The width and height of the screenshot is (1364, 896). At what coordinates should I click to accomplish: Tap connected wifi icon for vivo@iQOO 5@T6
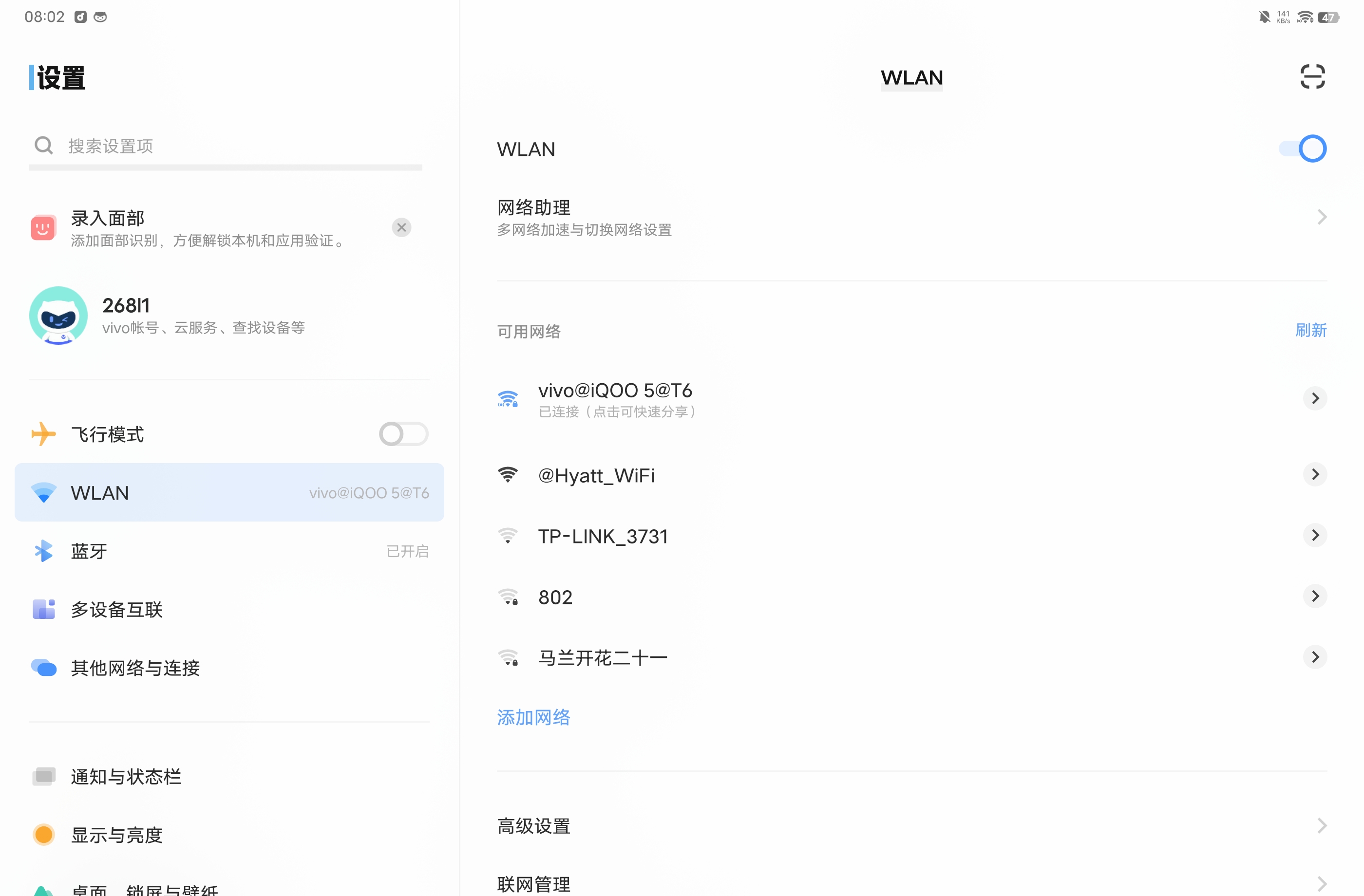click(508, 399)
